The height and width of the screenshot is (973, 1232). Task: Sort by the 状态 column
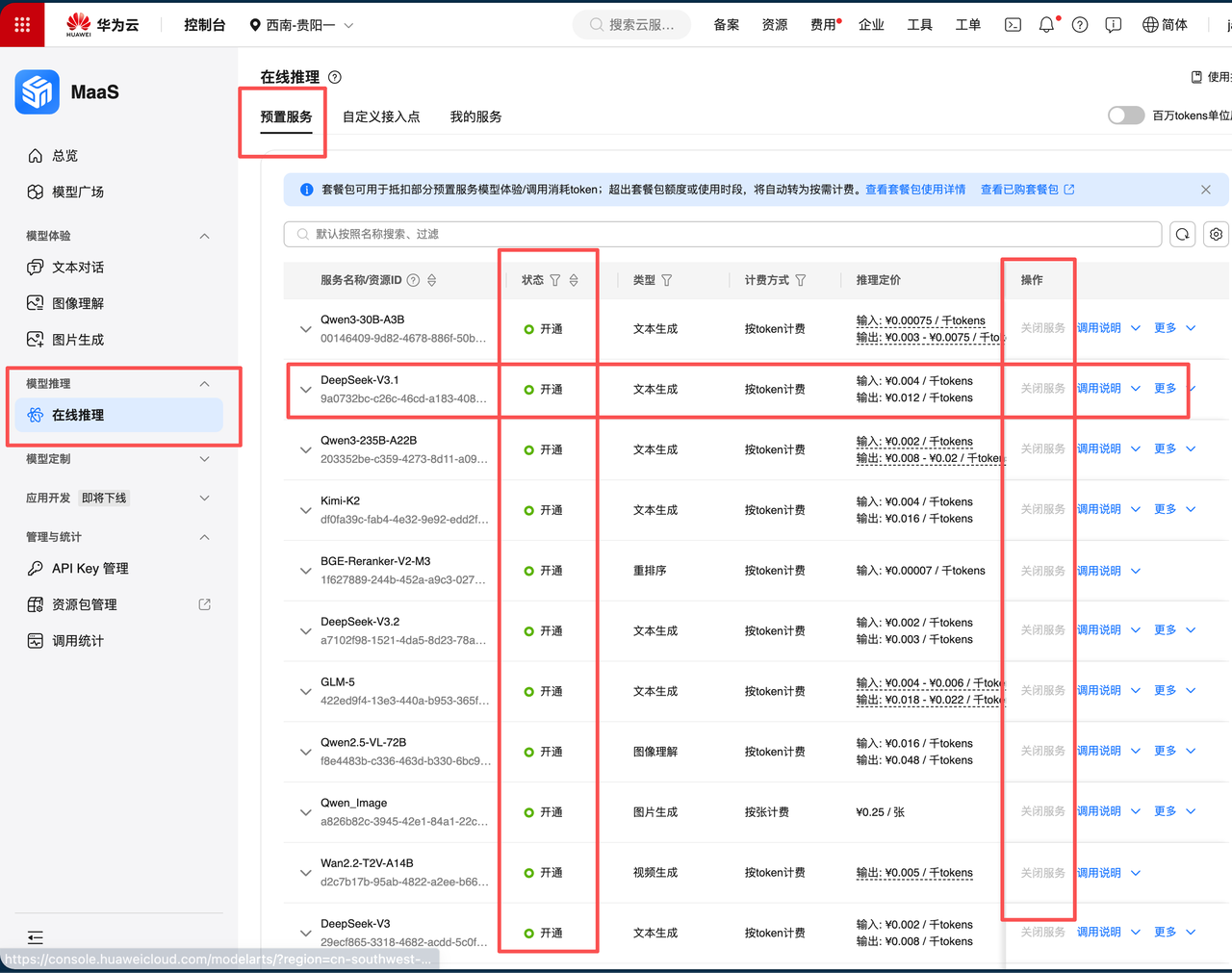coord(574,280)
